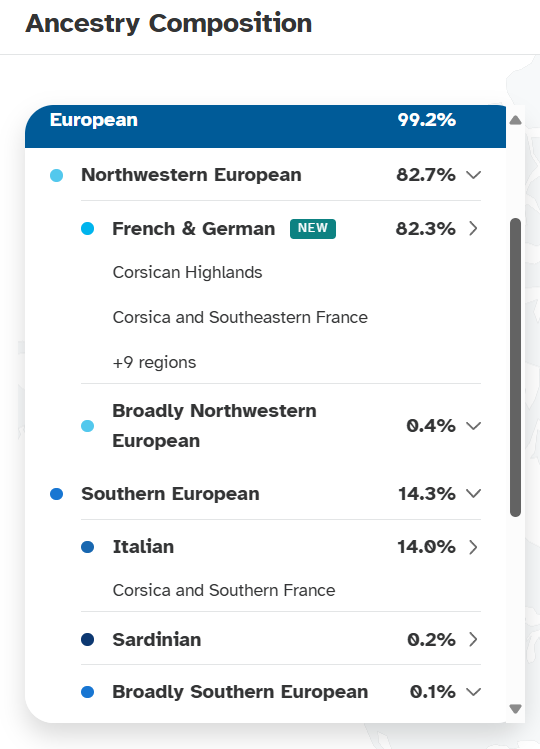Open Corsica and Southeastern France region
Screen dimensions: 540x749
click(240, 317)
